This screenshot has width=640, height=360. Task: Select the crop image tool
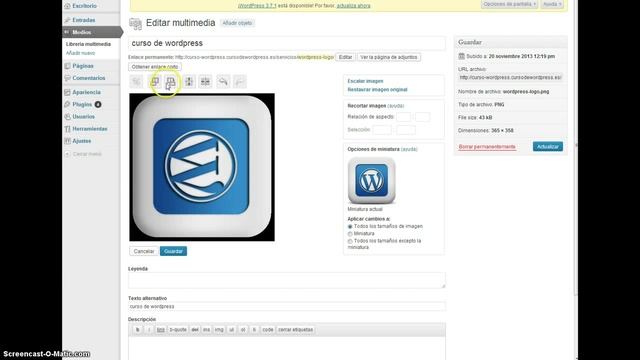(136, 82)
